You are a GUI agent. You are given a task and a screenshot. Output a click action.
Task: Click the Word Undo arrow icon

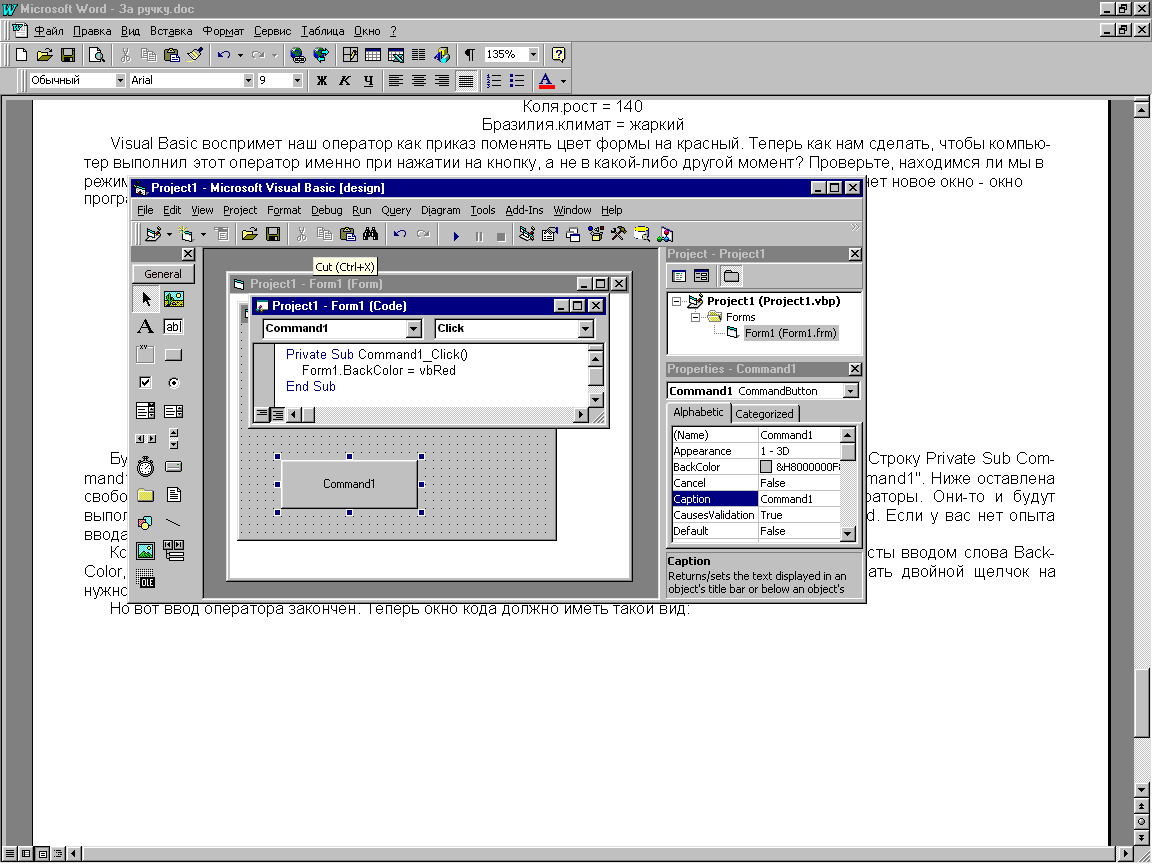click(224, 55)
